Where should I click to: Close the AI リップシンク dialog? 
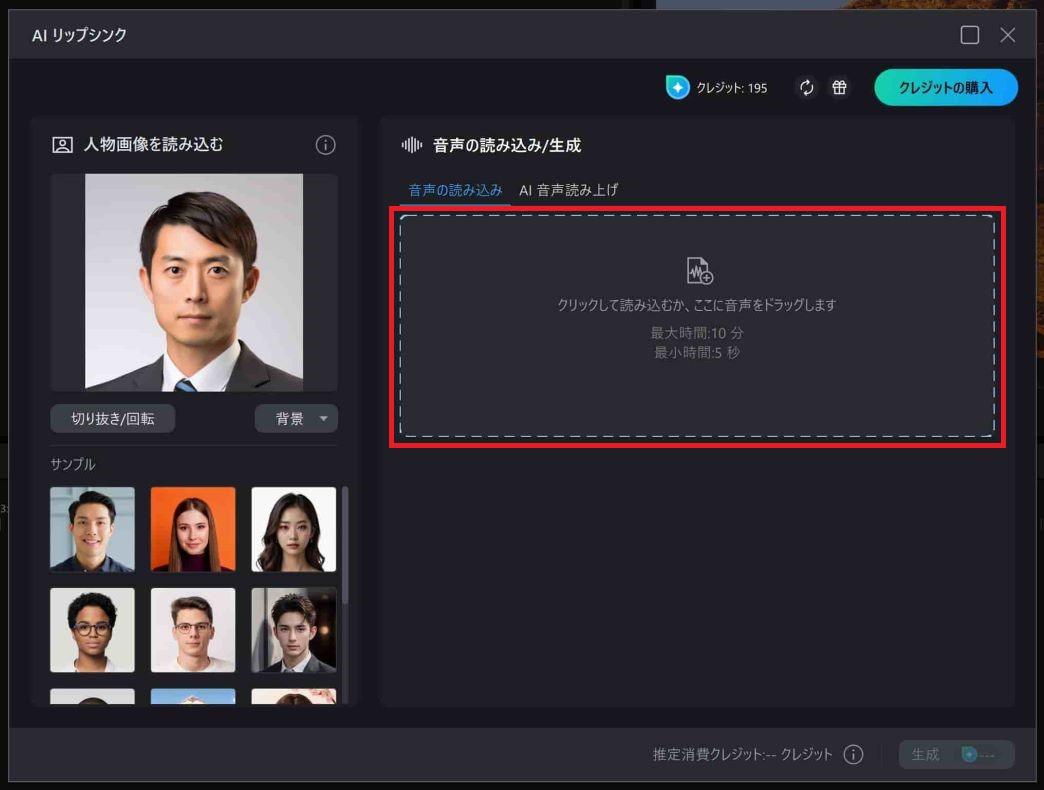(1007, 35)
